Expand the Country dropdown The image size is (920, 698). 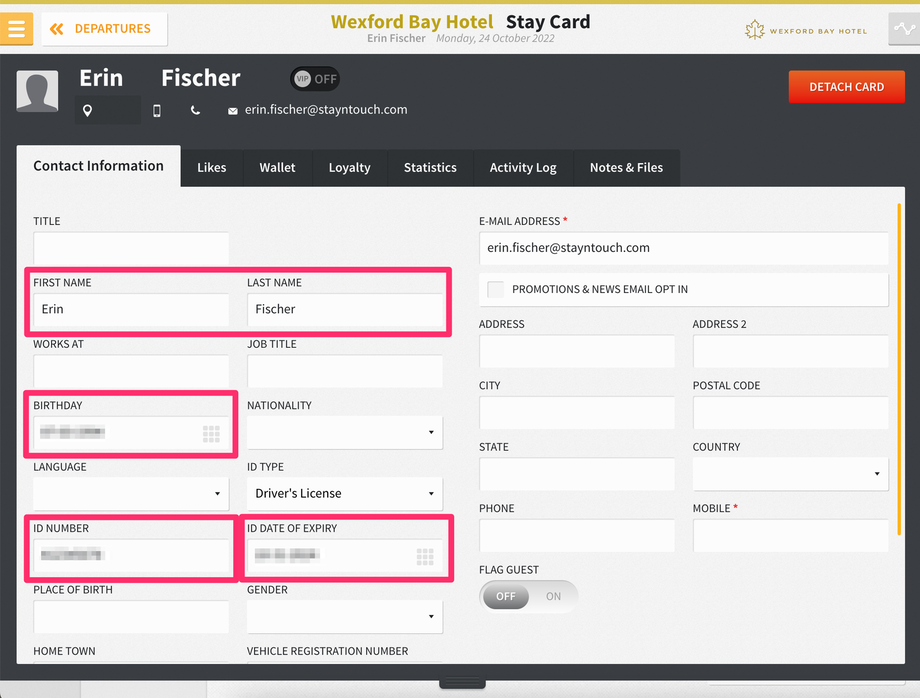[790, 474]
